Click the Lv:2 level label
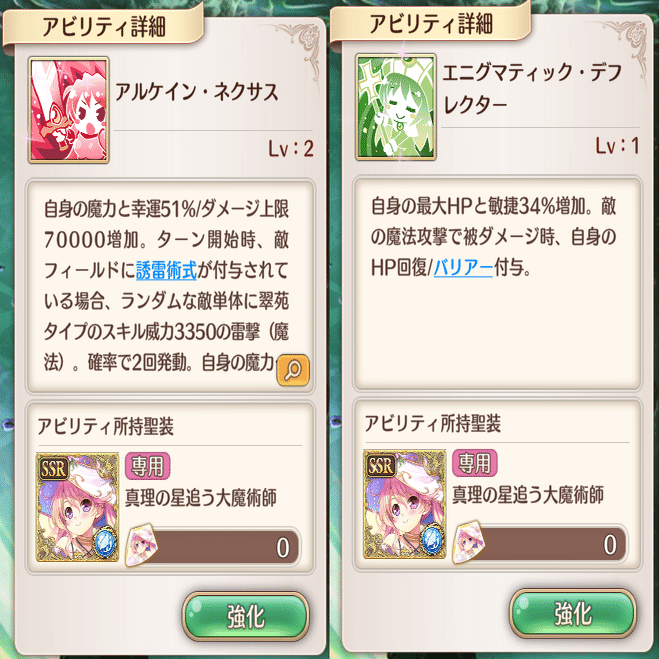 [291, 149]
